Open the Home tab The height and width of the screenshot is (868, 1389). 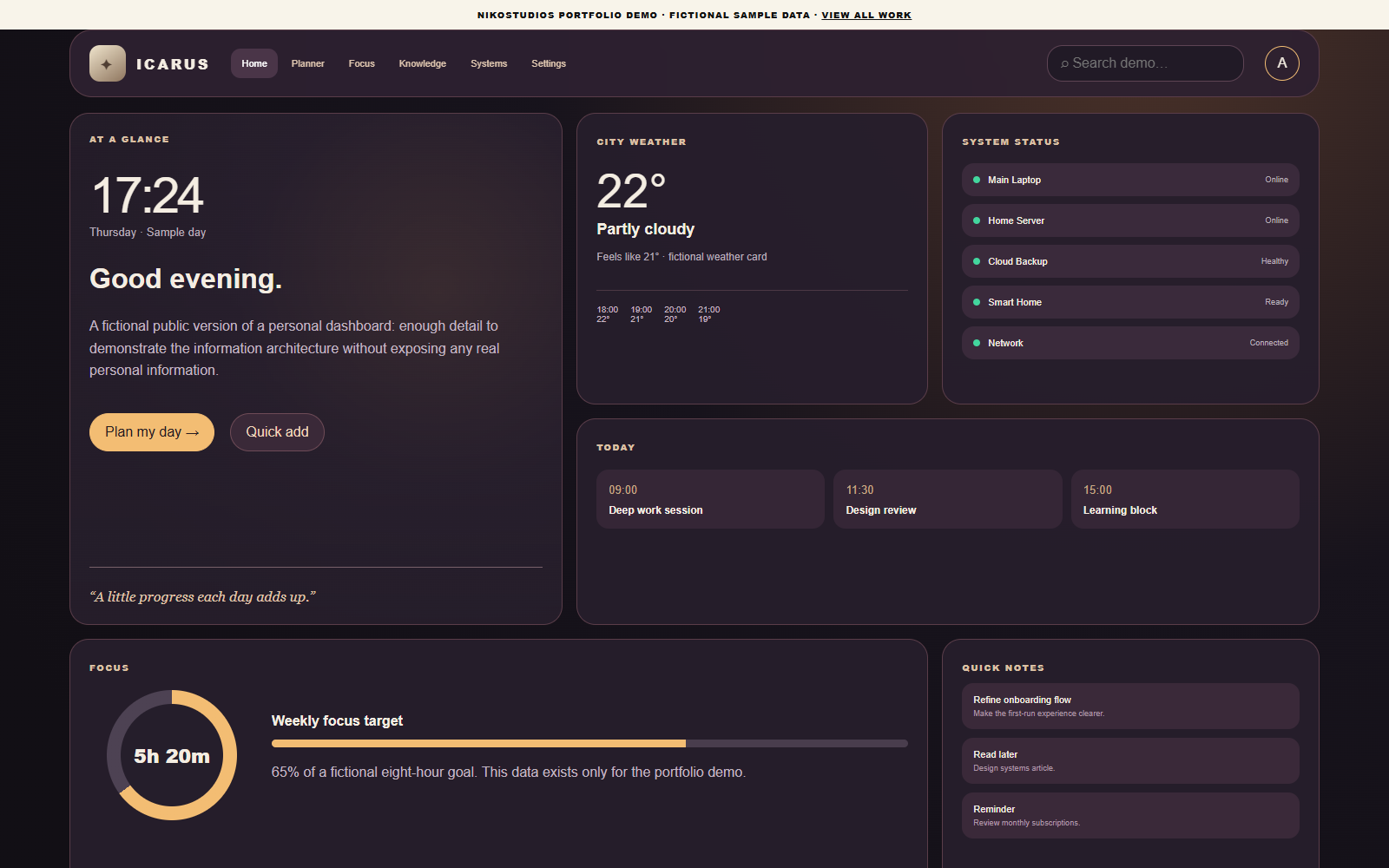tap(254, 63)
